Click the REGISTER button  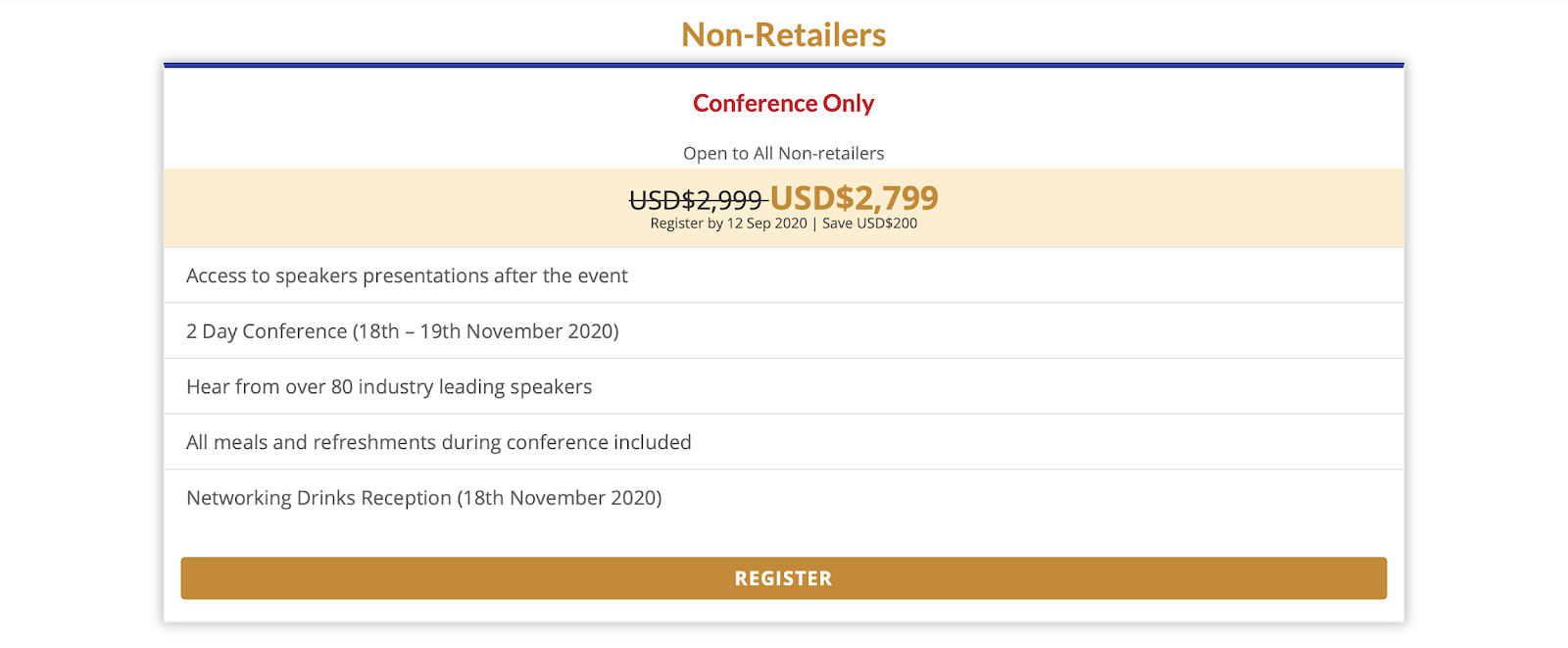point(783,578)
